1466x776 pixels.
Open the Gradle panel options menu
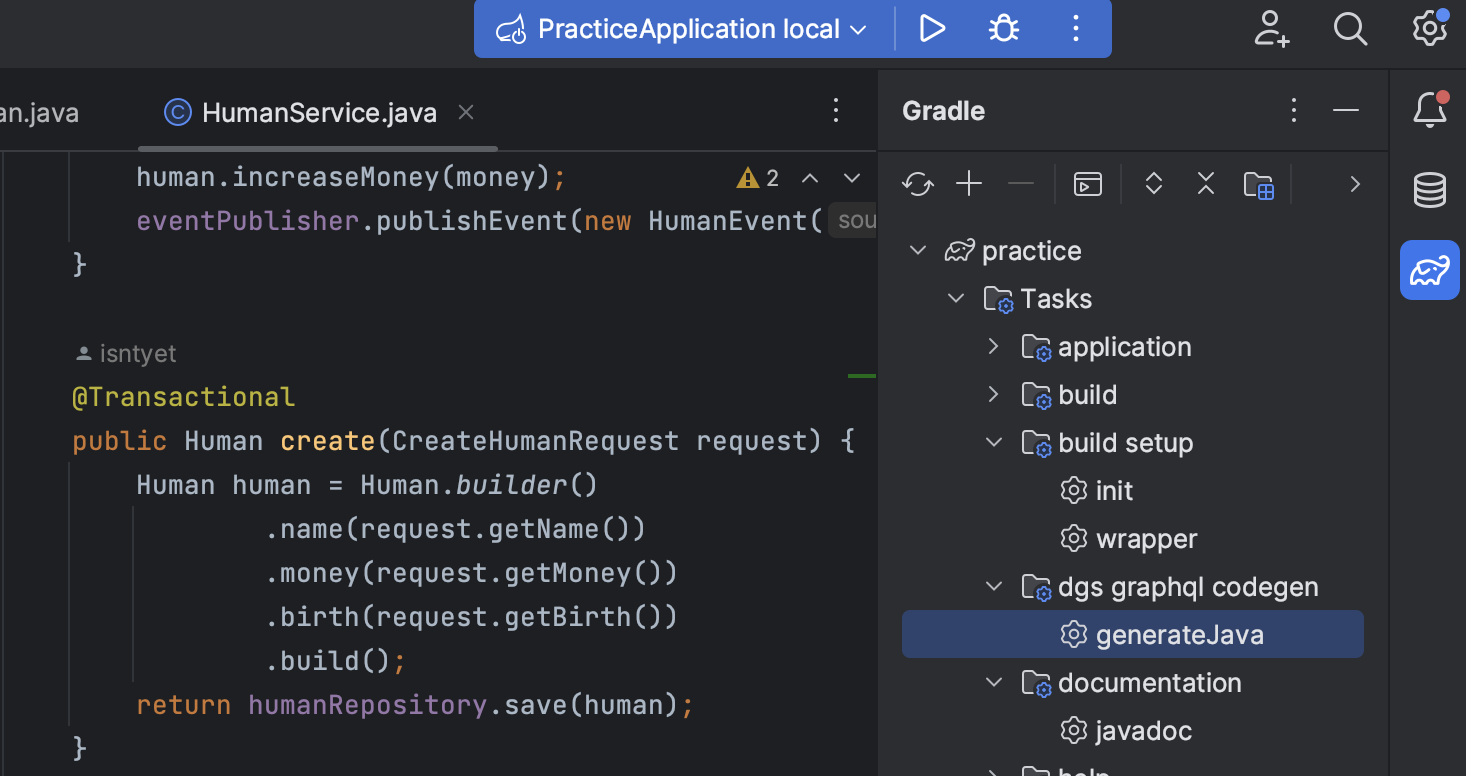(1293, 110)
